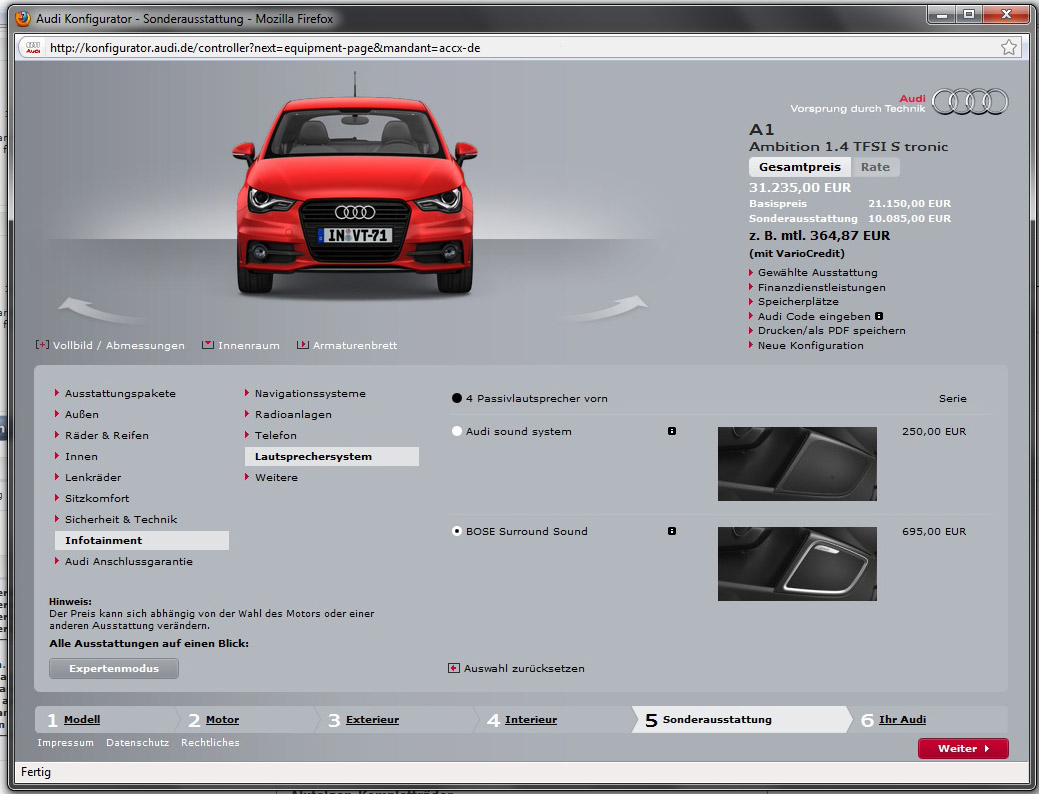Open info for BOSE Surround Sound

[672, 532]
